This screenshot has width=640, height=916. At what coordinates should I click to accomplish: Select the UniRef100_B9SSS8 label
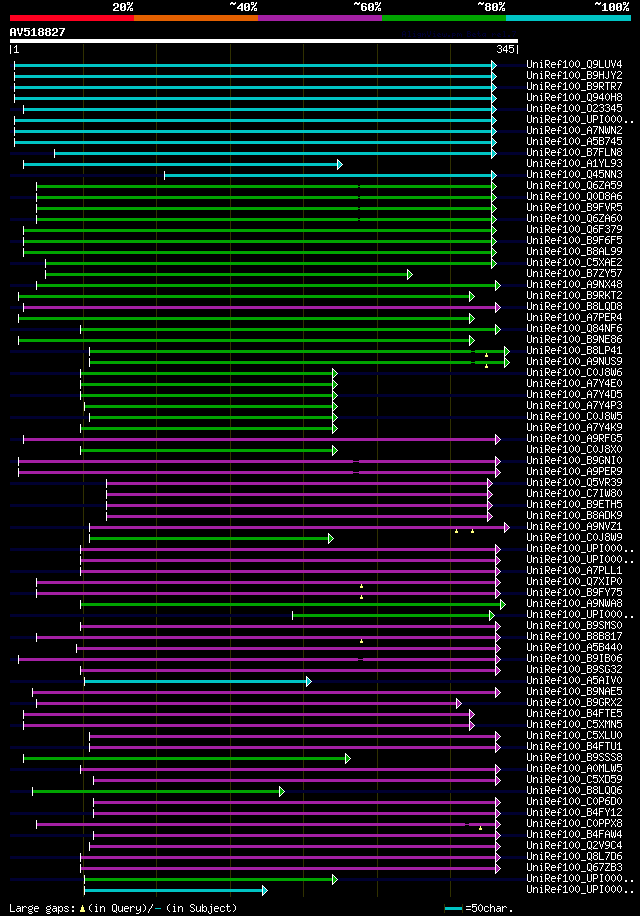pyautogui.click(x=574, y=758)
